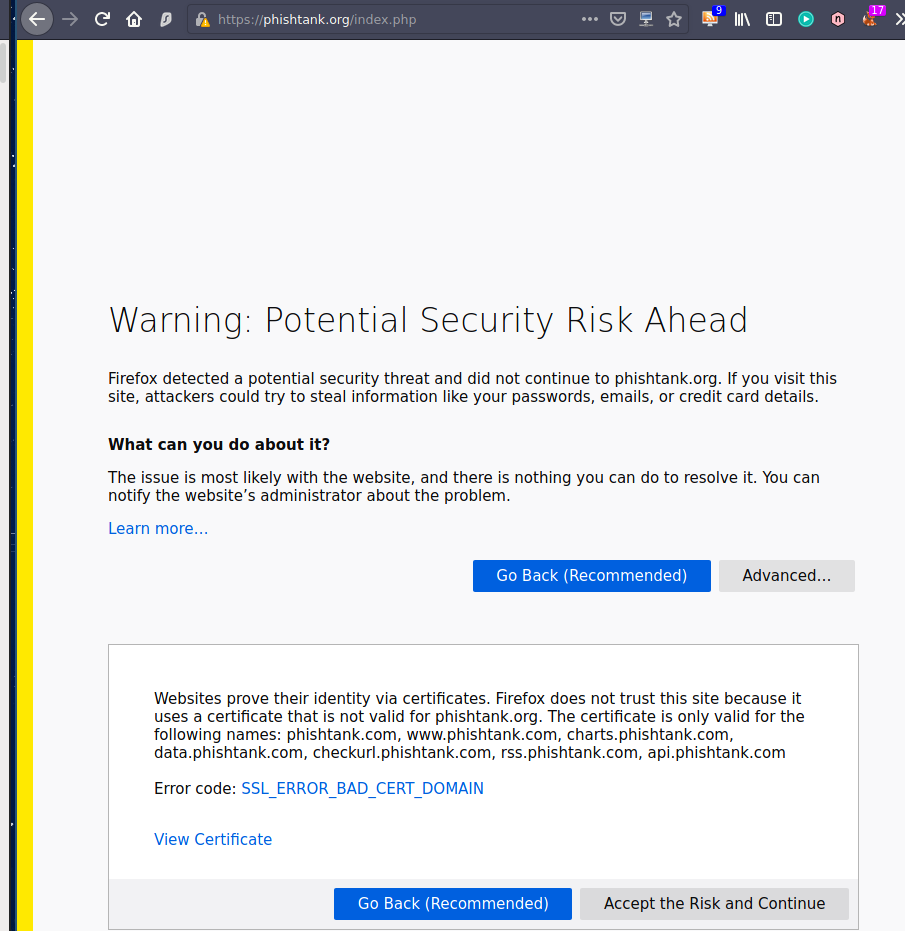Reload the current page
The image size is (905, 931).
102,20
